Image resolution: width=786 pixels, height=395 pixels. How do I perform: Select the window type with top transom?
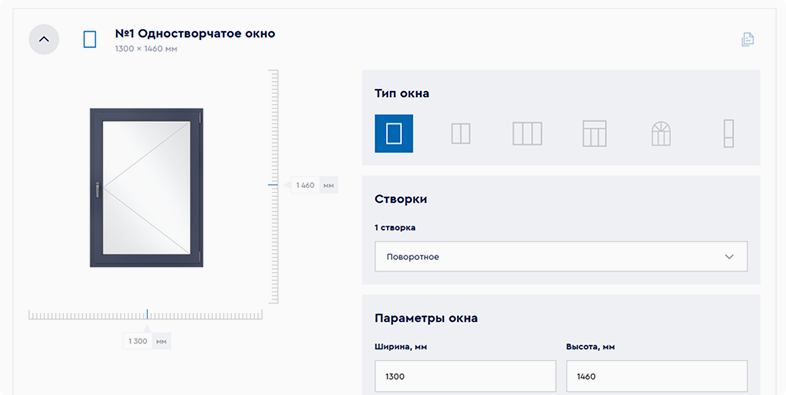(595, 134)
